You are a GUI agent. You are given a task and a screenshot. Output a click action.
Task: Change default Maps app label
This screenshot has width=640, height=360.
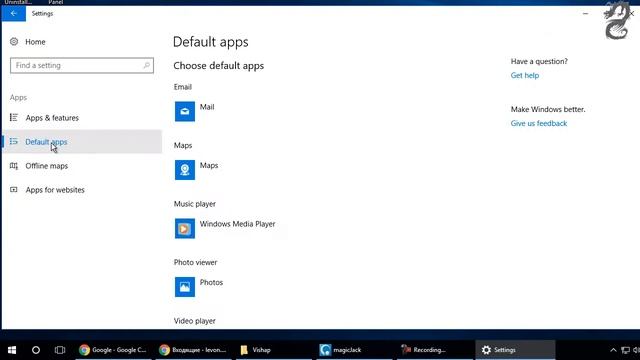point(209,165)
